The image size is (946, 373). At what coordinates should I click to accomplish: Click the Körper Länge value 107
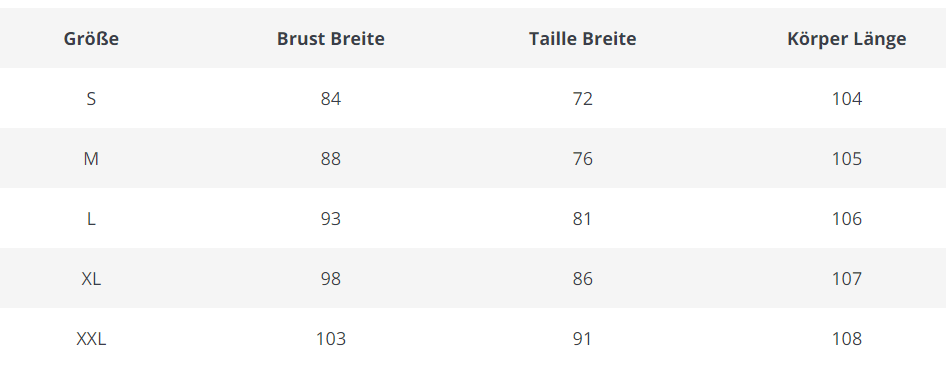tap(846, 279)
